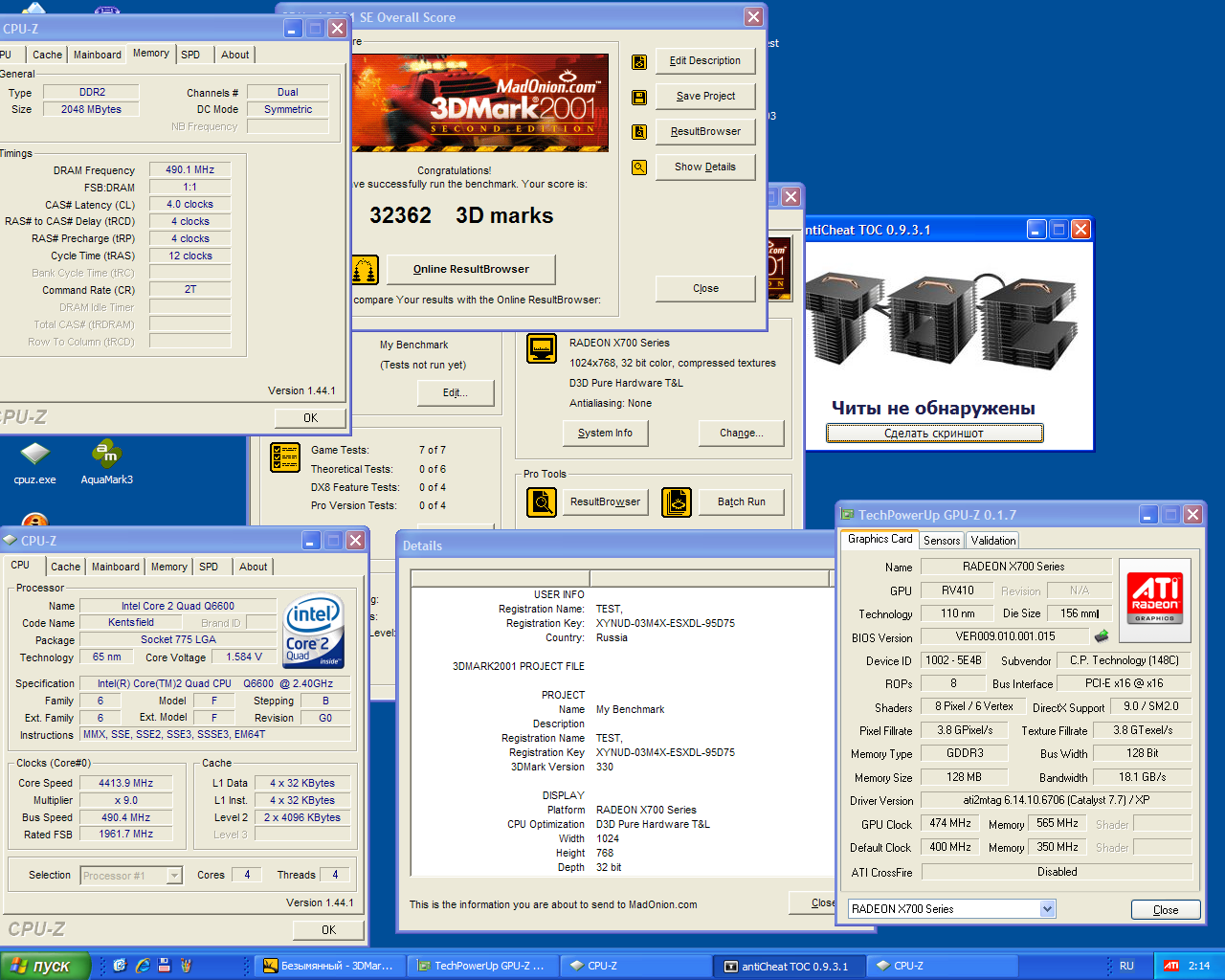Open the About tab in the lower CPU-Z window

tap(254, 567)
